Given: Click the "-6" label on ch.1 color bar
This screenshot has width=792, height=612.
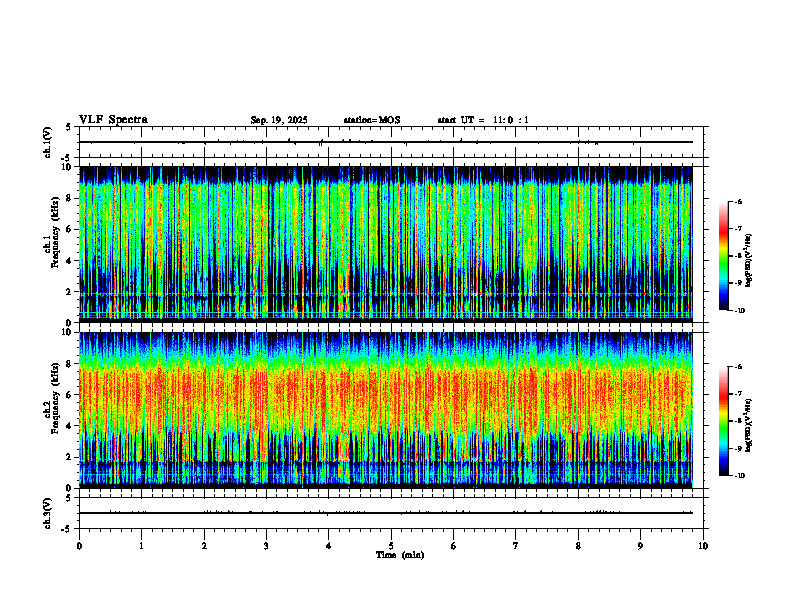Looking at the screenshot, I should click(738, 201).
